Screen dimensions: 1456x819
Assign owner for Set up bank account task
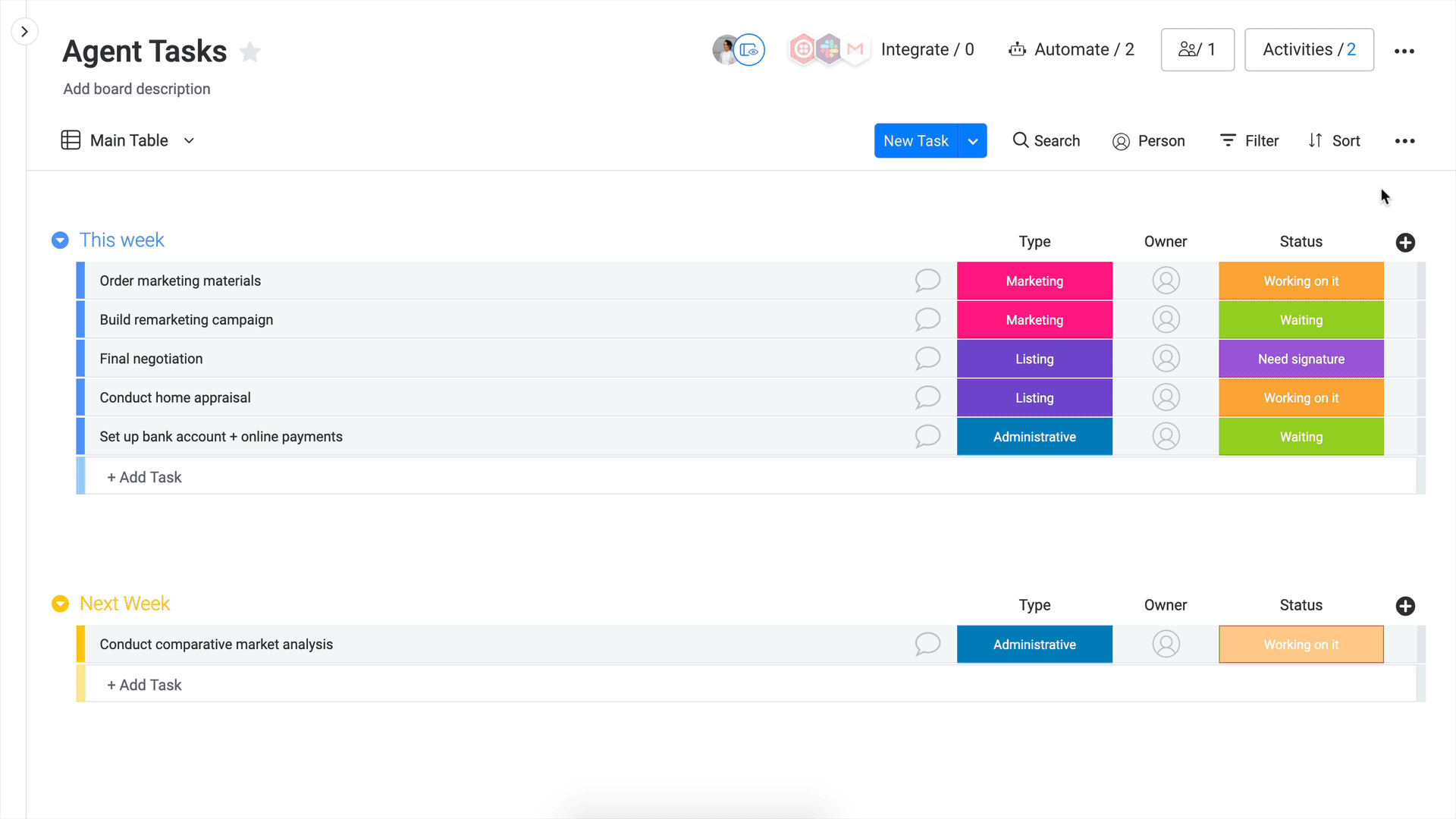tap(1166, 437)
